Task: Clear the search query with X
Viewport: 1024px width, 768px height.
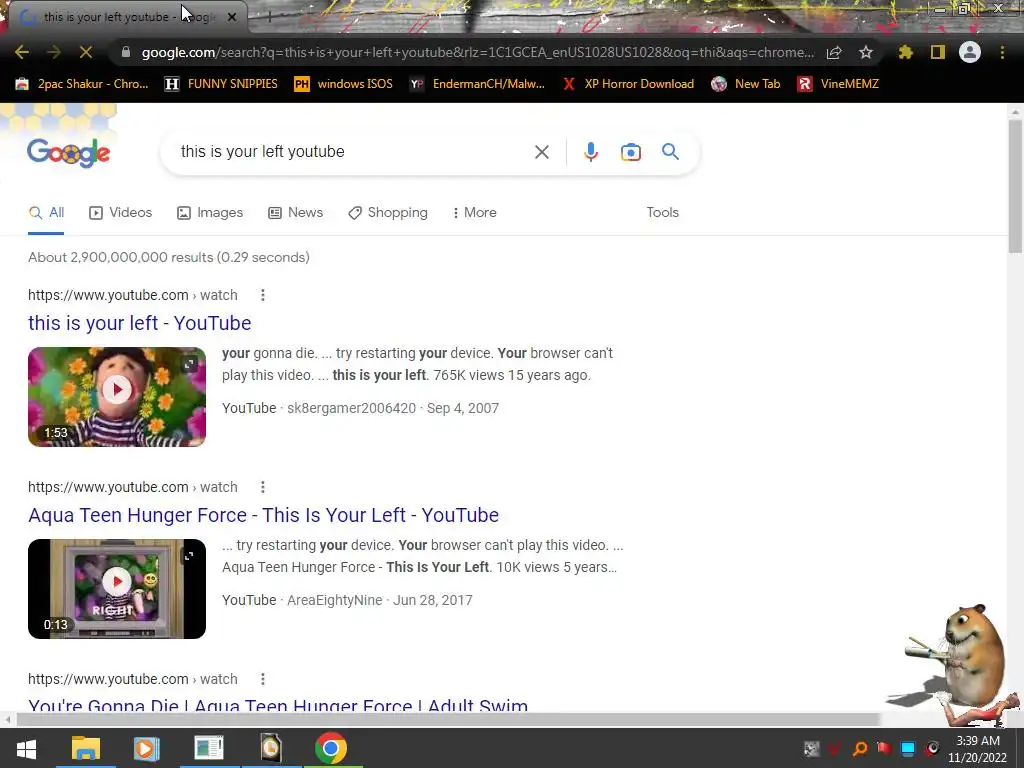Action: 541,152
